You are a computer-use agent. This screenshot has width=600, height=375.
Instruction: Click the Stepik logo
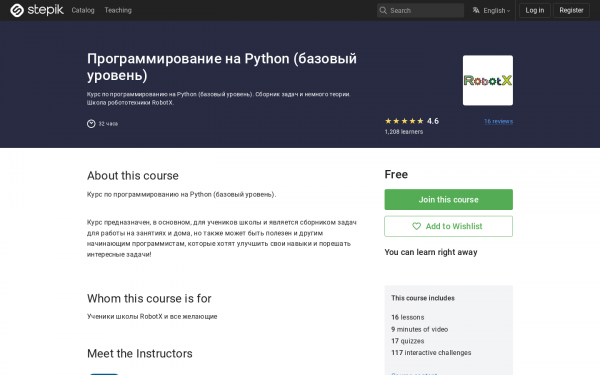(37, 10)
